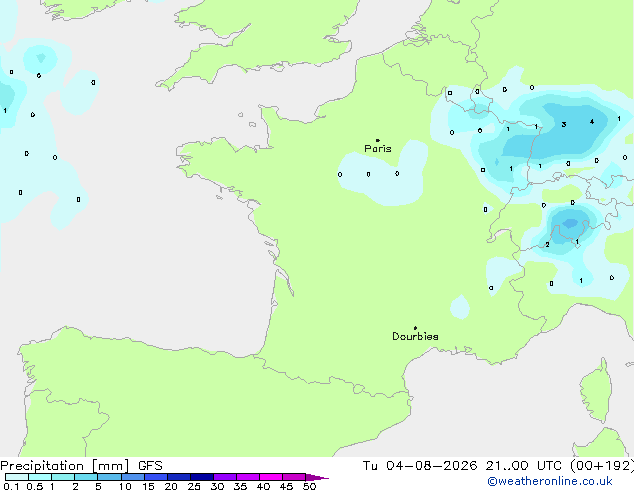
Task: Select the legend swatch between 2 and 5
Action: 86,477
